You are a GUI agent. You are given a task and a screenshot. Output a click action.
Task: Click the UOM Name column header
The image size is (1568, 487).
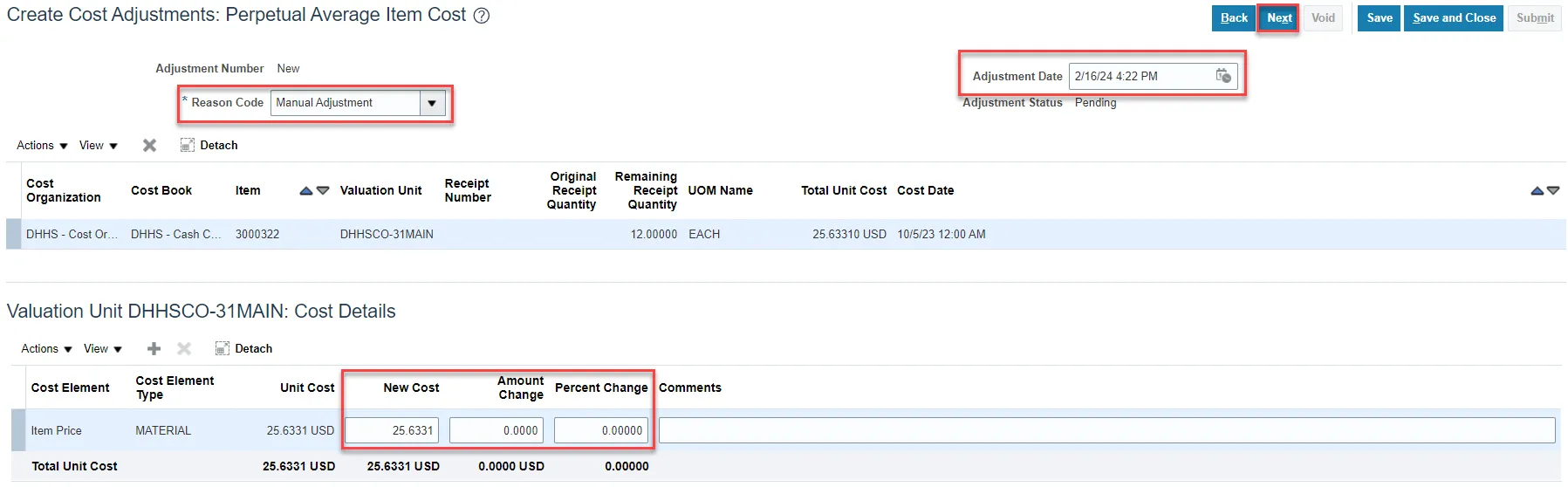pyautogui.click(x=720, y=190)
